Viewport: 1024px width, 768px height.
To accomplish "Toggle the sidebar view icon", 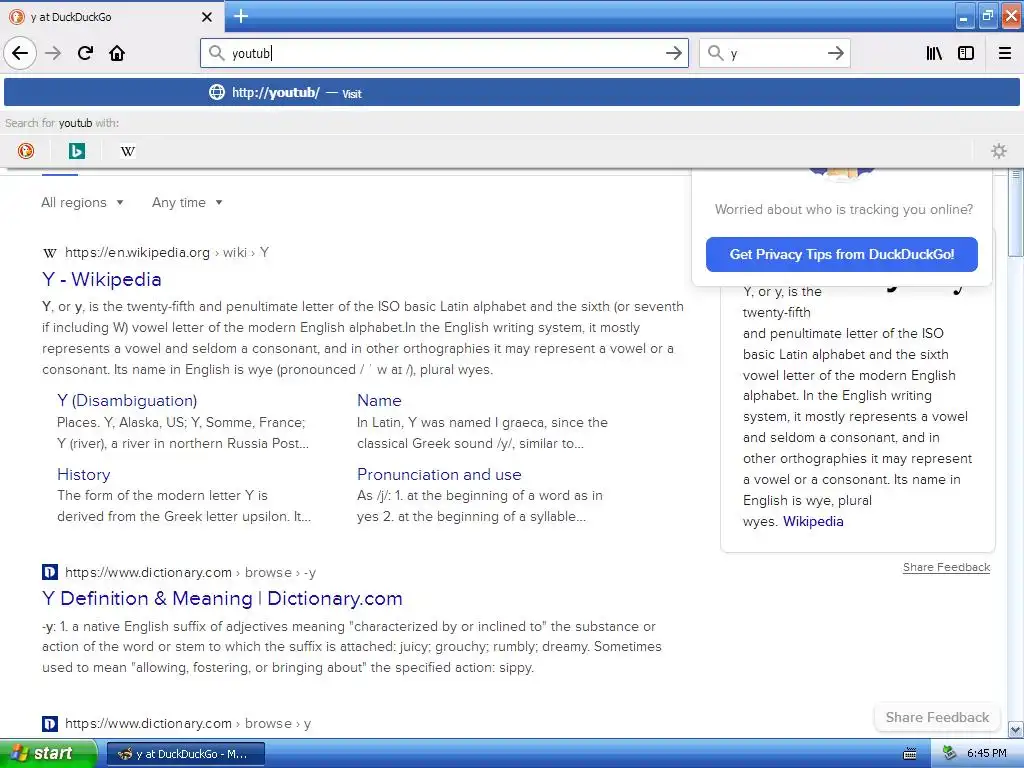I will (x=966, y=53).
